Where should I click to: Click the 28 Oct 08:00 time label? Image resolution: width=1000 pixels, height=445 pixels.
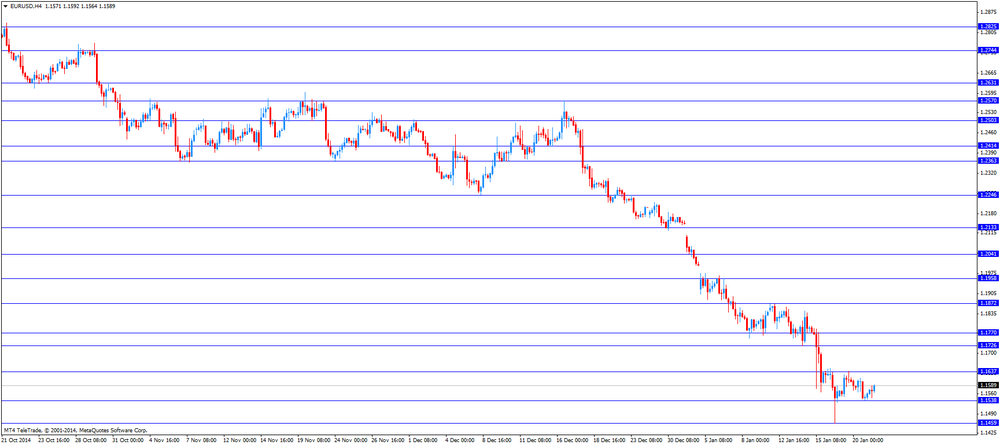[90, 440]
